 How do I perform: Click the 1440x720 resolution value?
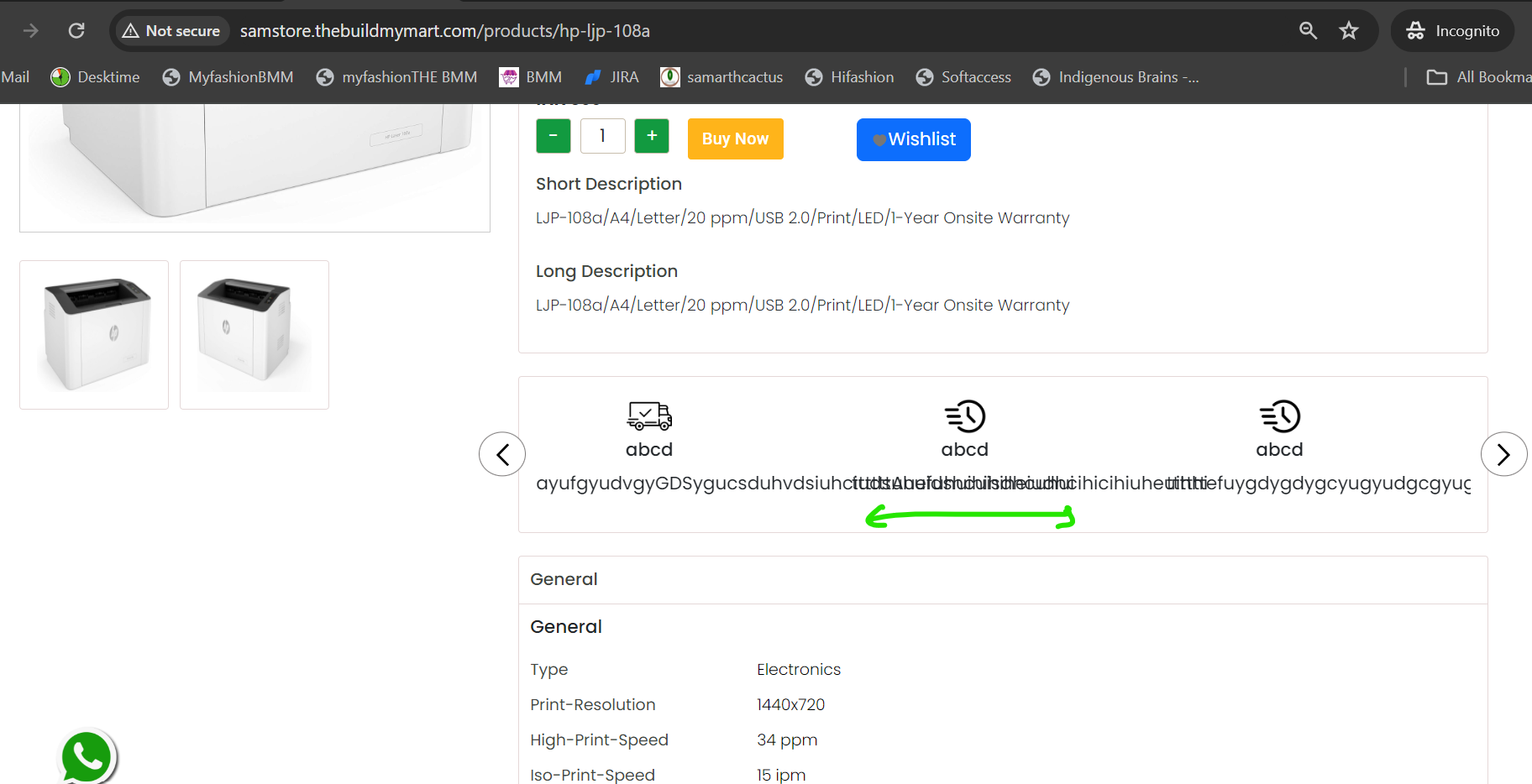click(791, 704)
